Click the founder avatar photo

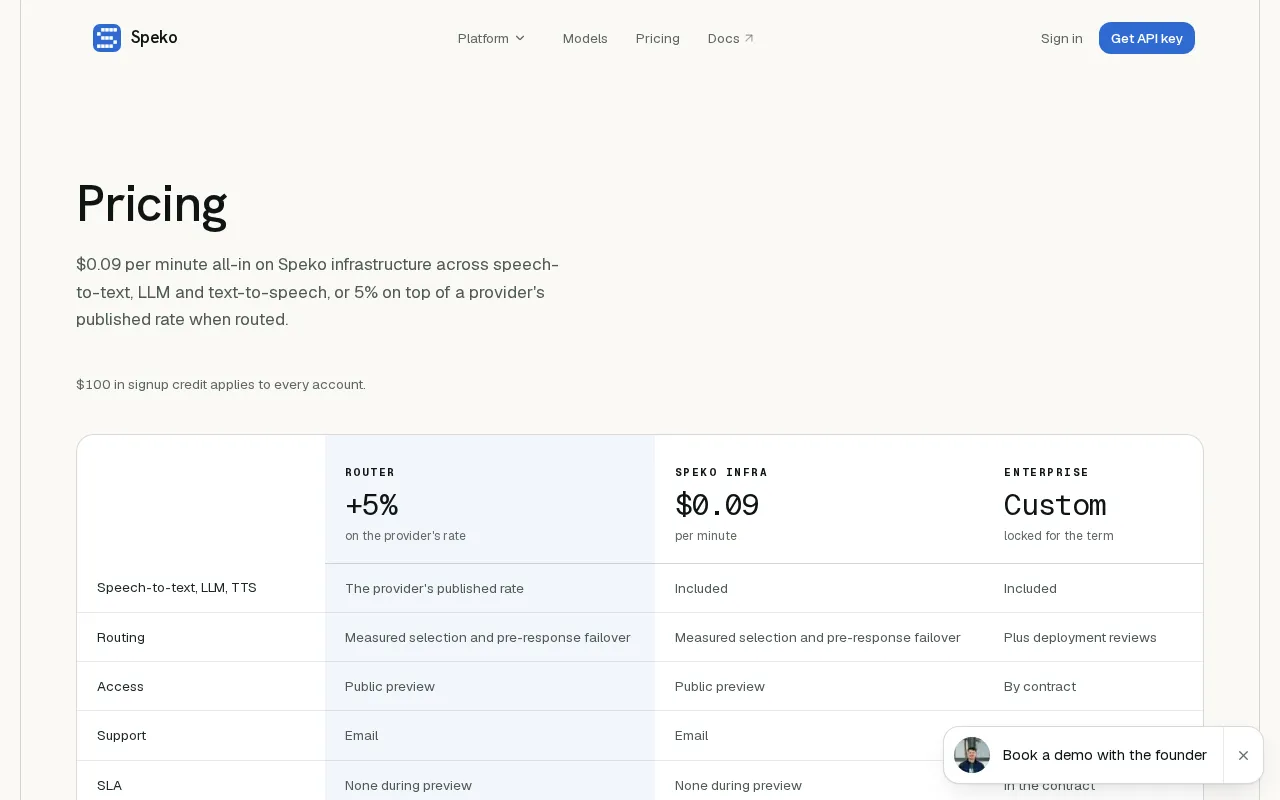[972, 755]
